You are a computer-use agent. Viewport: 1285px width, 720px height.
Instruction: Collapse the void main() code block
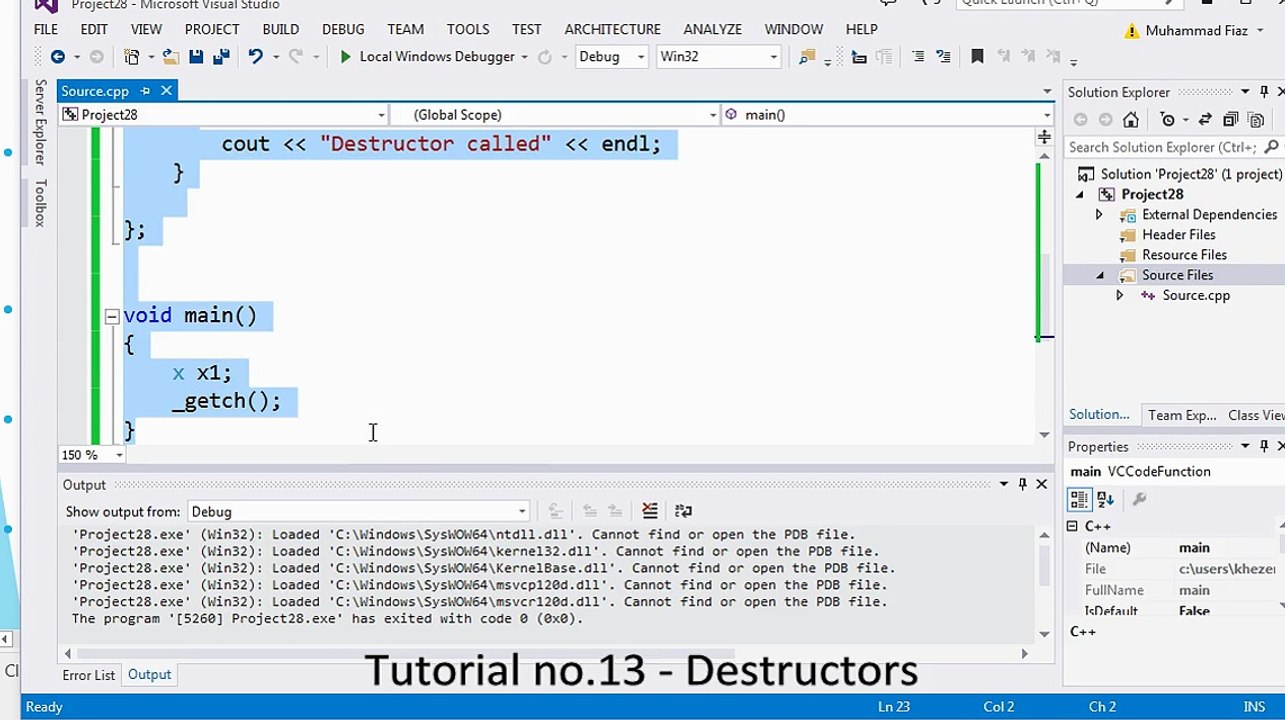[x=112, y=316]
